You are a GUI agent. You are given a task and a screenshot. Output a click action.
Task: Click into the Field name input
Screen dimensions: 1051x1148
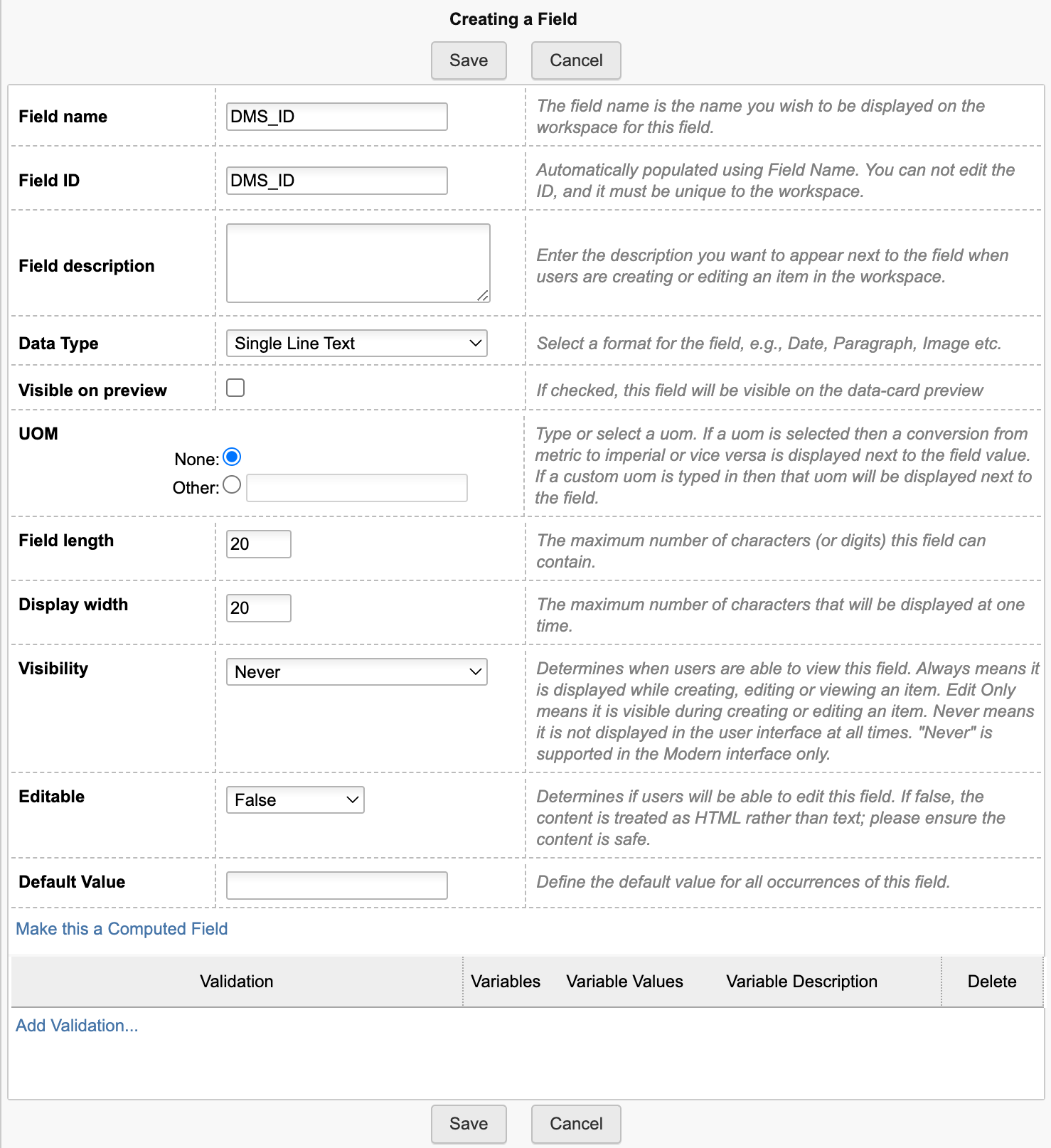pyautogui.click(x=336, y=117)
